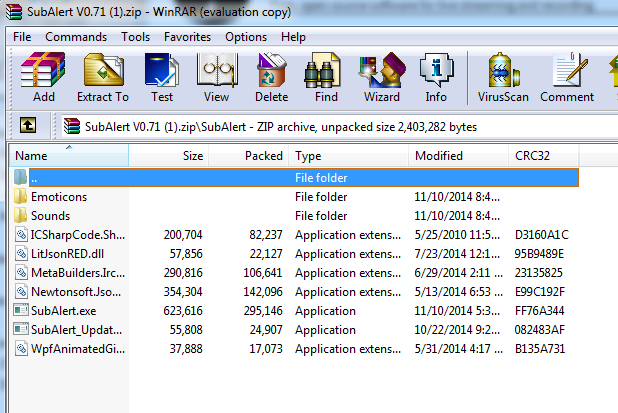Click the SubAlert_Updat... application icon
618x413 pixels.
[21, 329]
